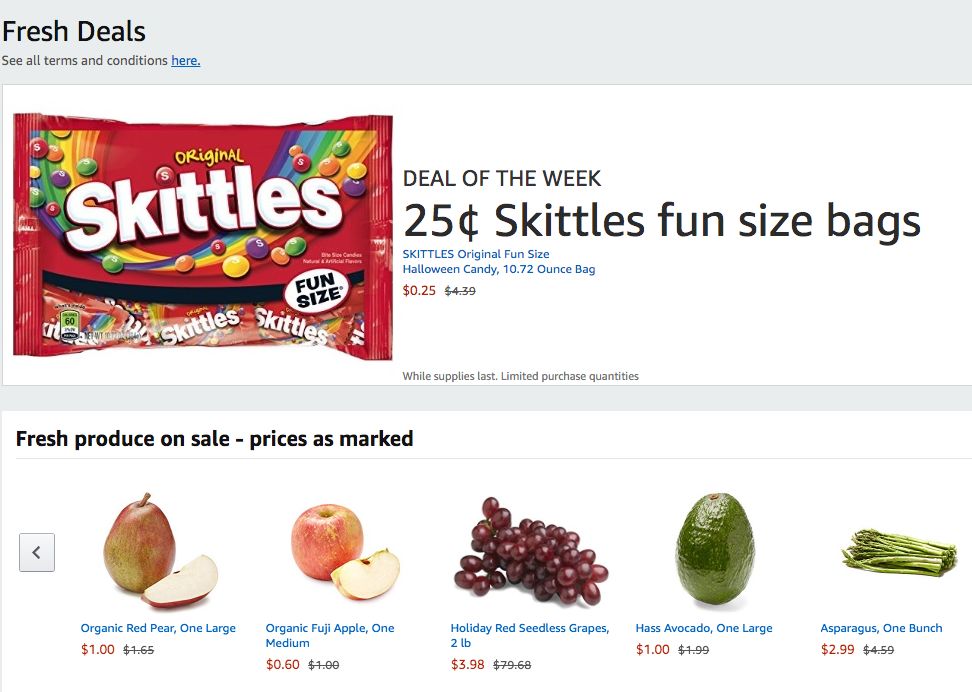Click the asparagus bunch image
972x692 pixels.
point(899,551)
